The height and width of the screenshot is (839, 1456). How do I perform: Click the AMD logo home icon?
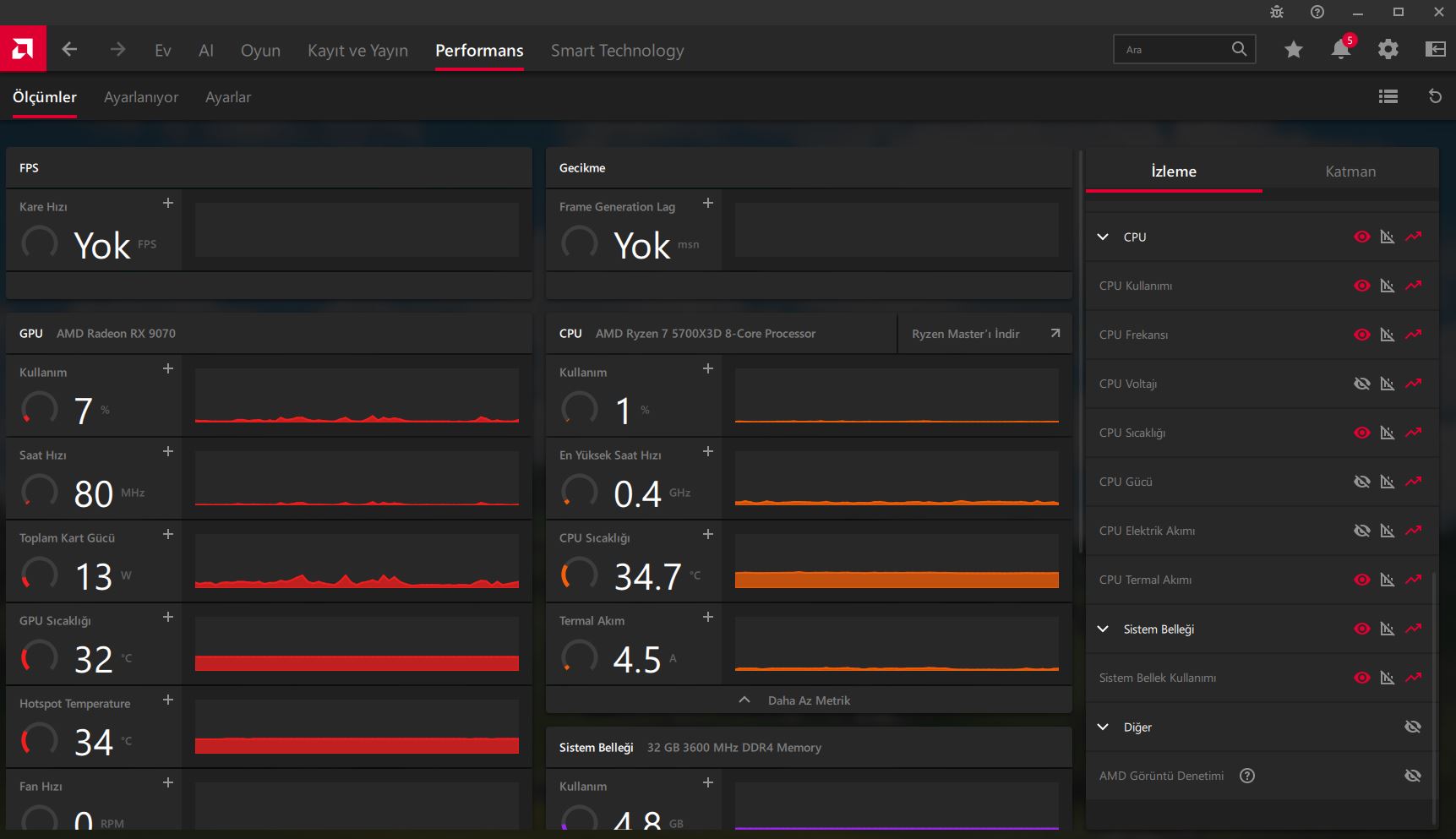click(x=23, y=49)
